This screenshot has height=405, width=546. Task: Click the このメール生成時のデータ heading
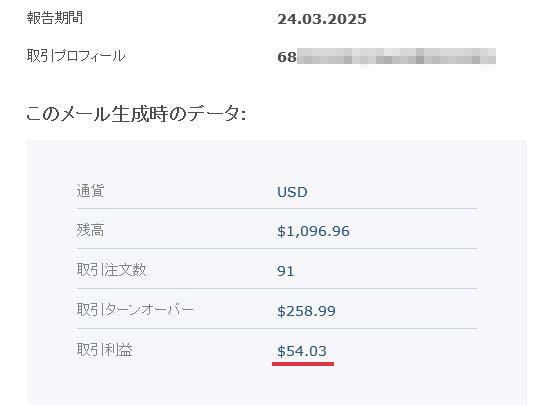136,114
